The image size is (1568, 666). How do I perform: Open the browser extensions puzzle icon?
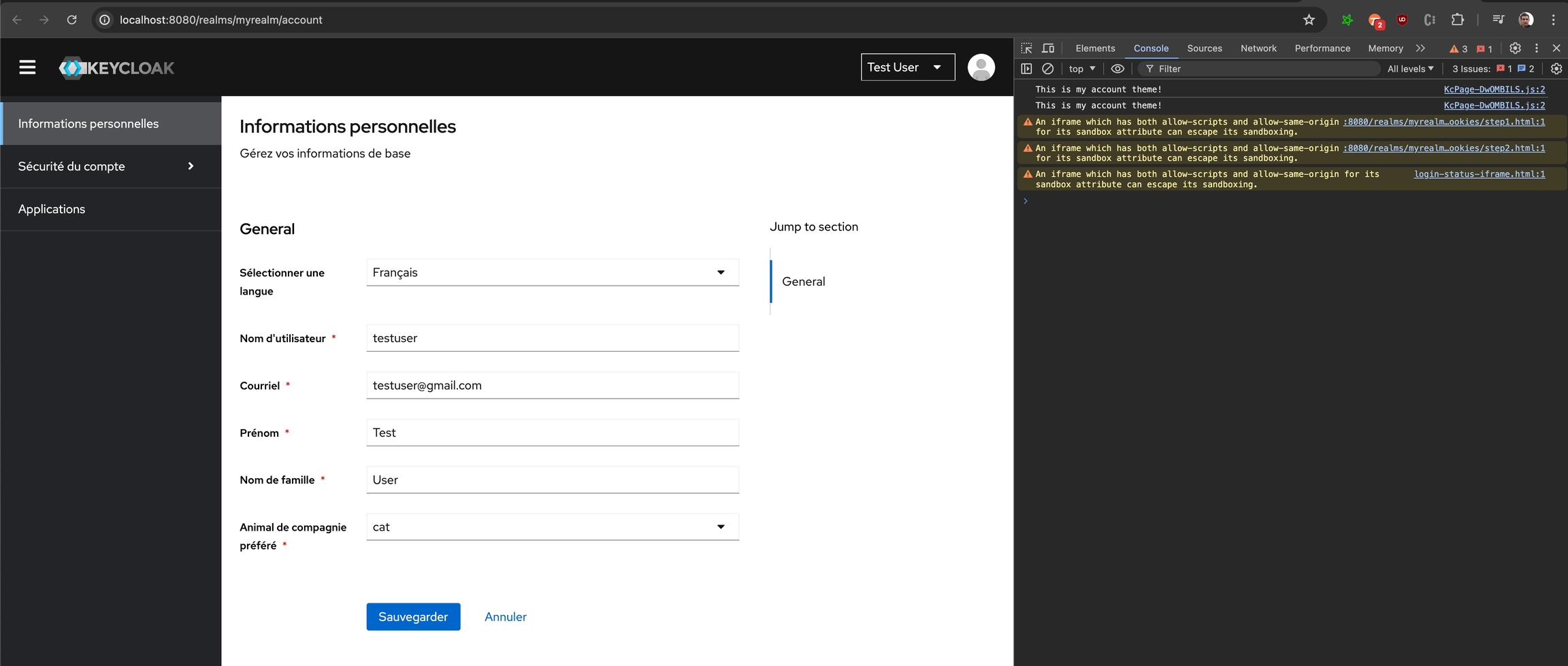[x=1457, y=20]
